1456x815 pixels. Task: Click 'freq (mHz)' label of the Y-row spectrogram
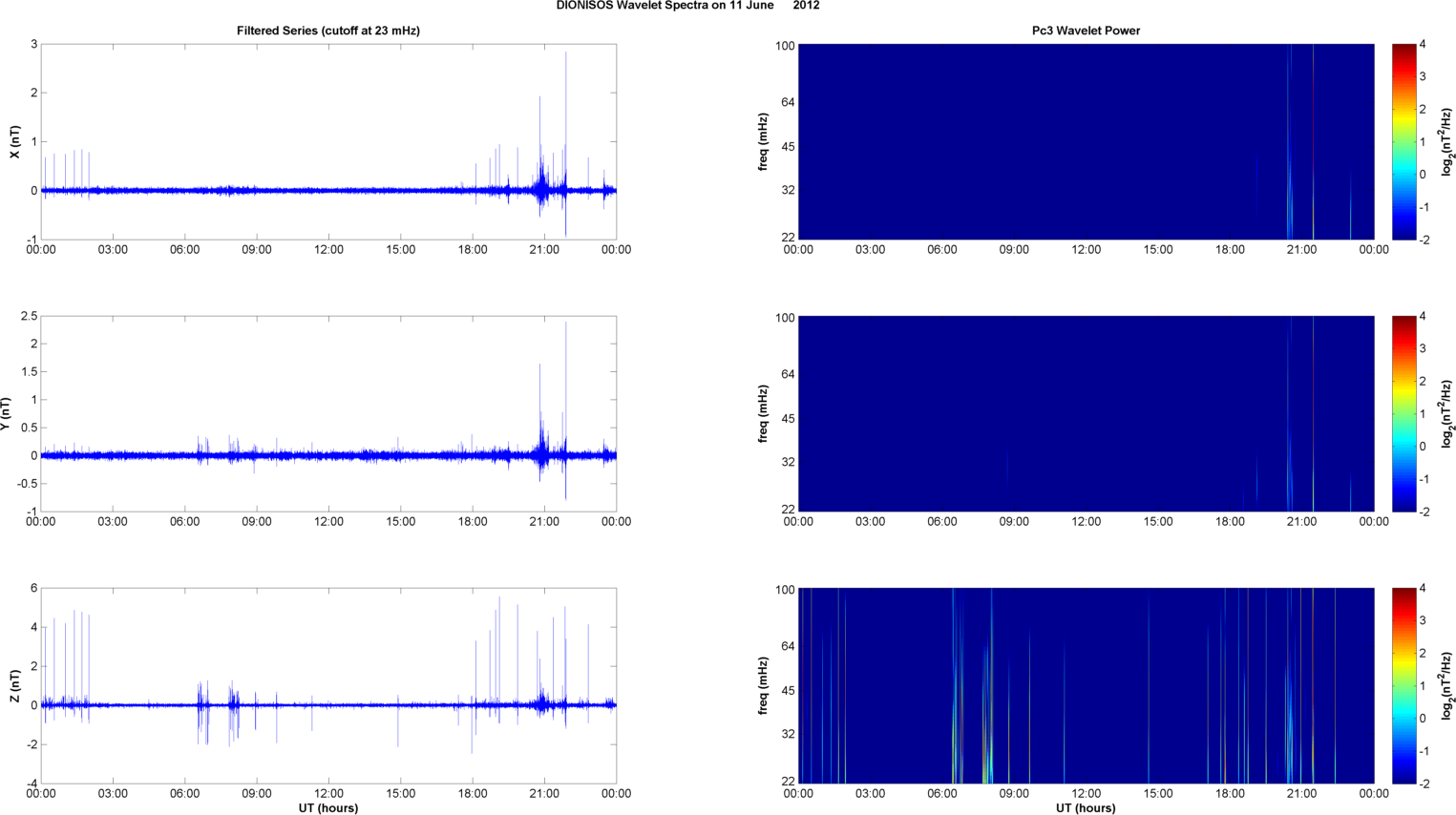[x=764, y=414]
